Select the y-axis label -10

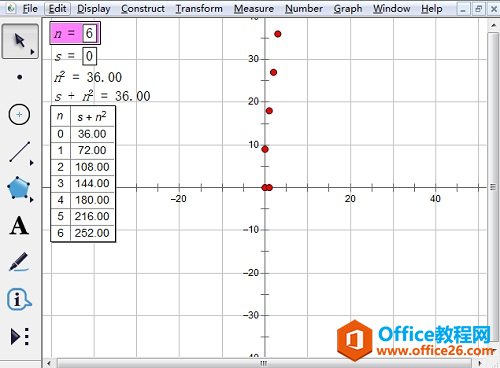[251, 230]
